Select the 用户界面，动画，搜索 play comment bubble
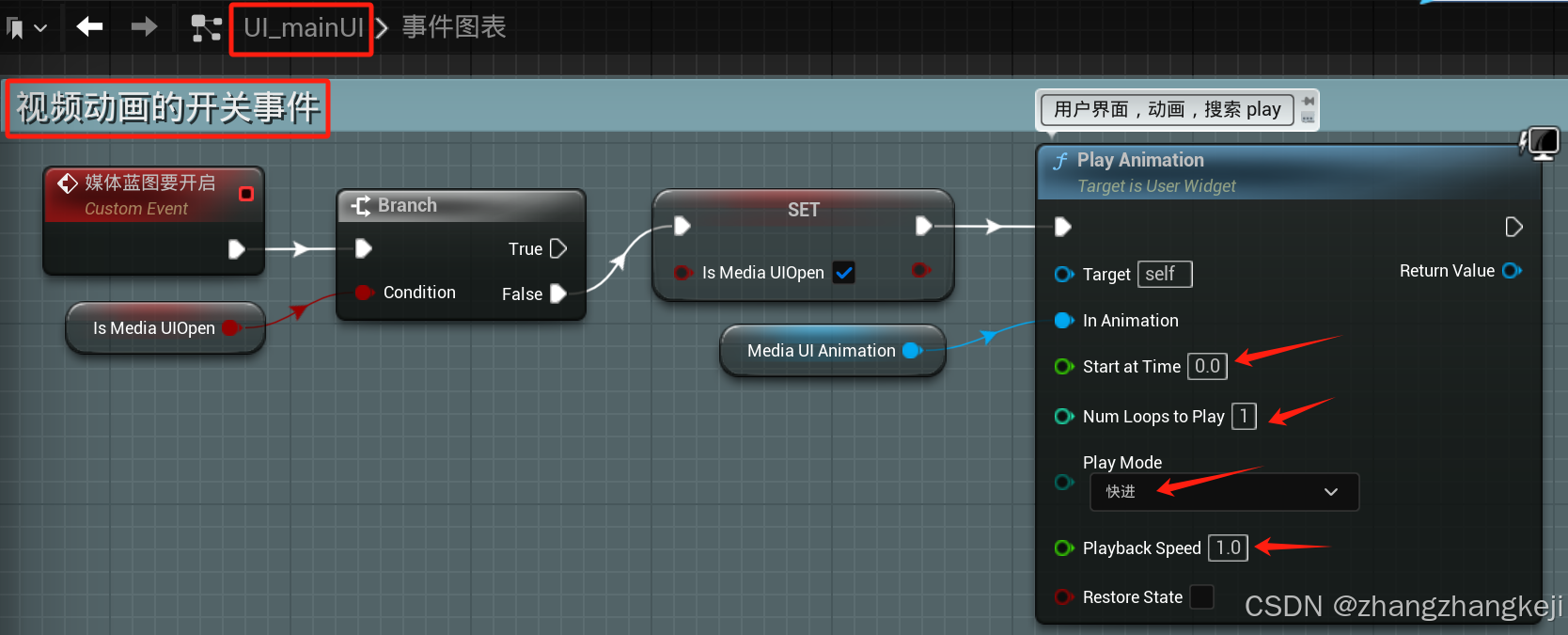 1168,110
